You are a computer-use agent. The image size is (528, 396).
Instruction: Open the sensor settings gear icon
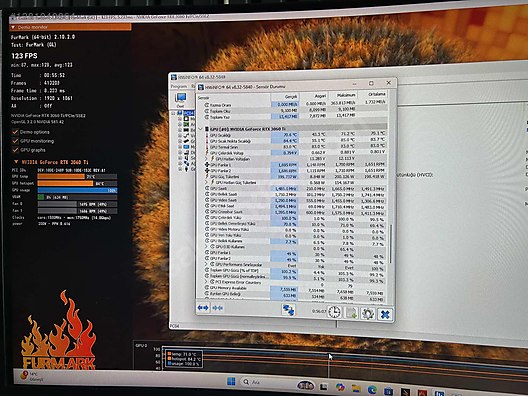pyautogui.click(x=368, y=314)
